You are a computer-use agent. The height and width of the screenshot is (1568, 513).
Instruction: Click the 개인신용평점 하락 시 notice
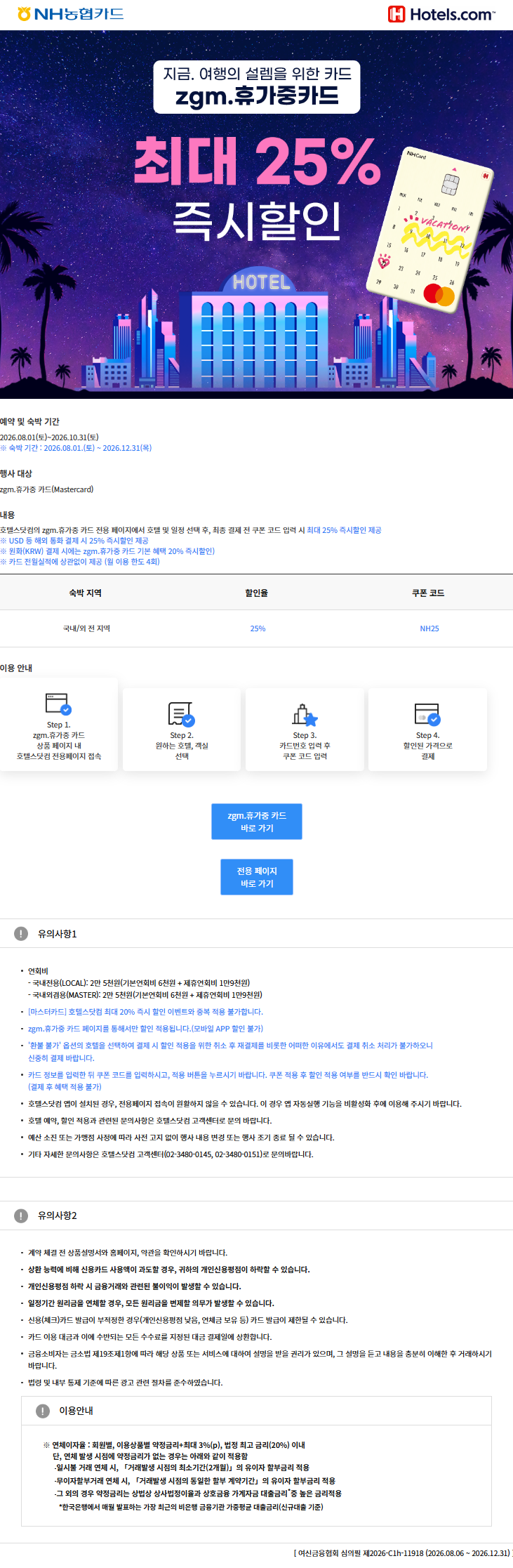135,1286
